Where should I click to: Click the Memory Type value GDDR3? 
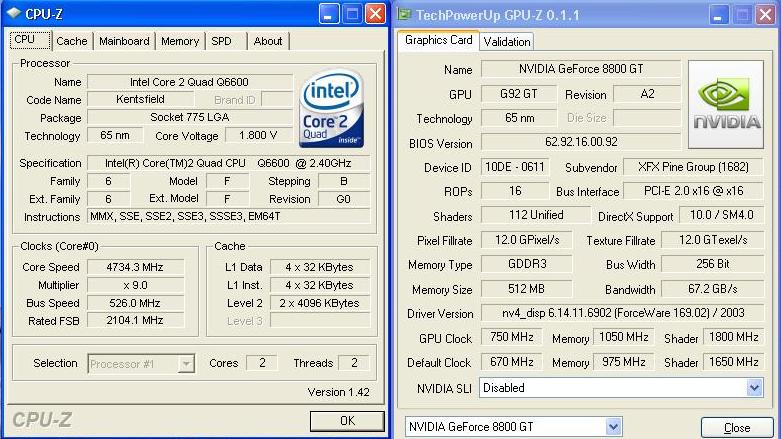pyautogui.click(x=527, y=264)
